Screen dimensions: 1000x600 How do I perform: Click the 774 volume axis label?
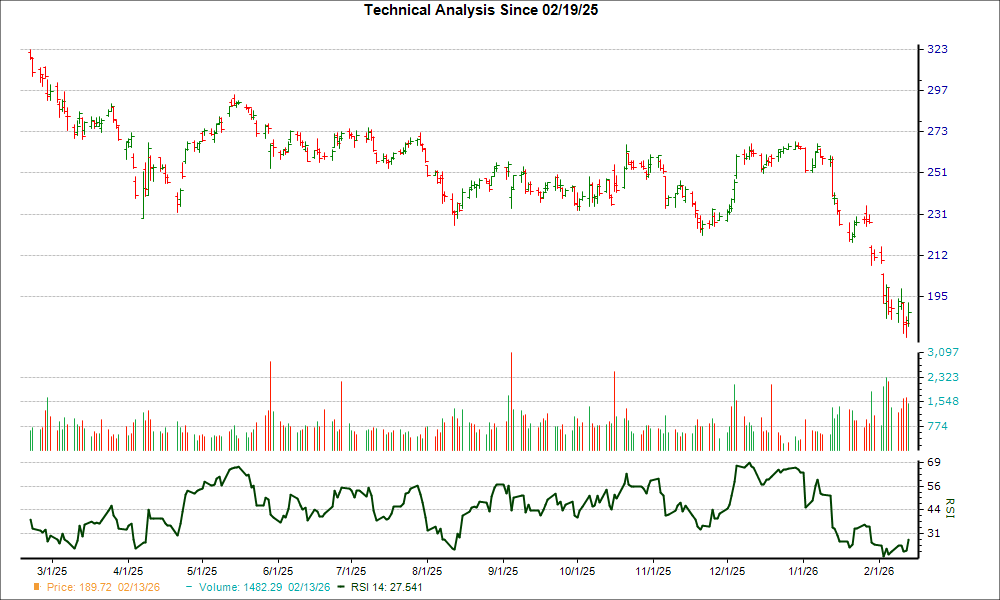(x=937, y=426)
